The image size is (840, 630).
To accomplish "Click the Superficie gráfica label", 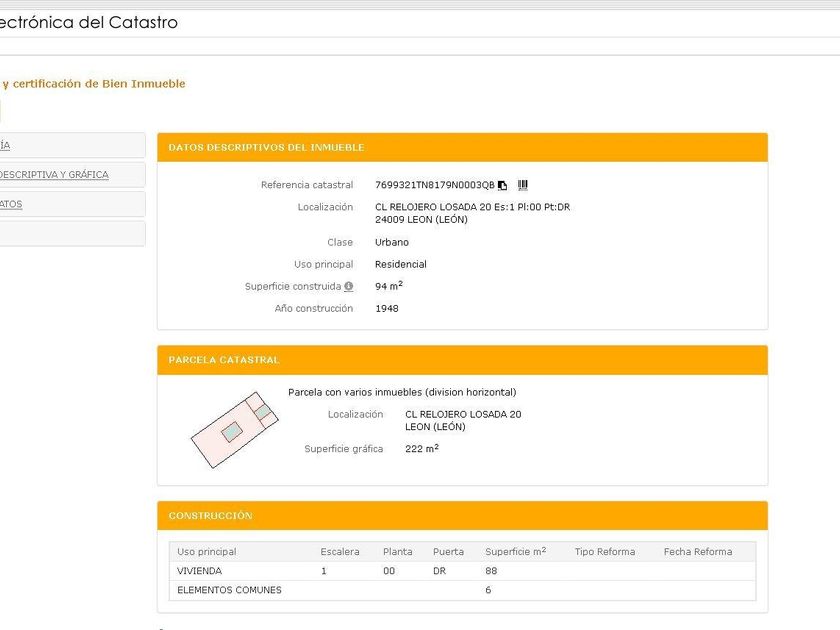I will coord(343,449).
